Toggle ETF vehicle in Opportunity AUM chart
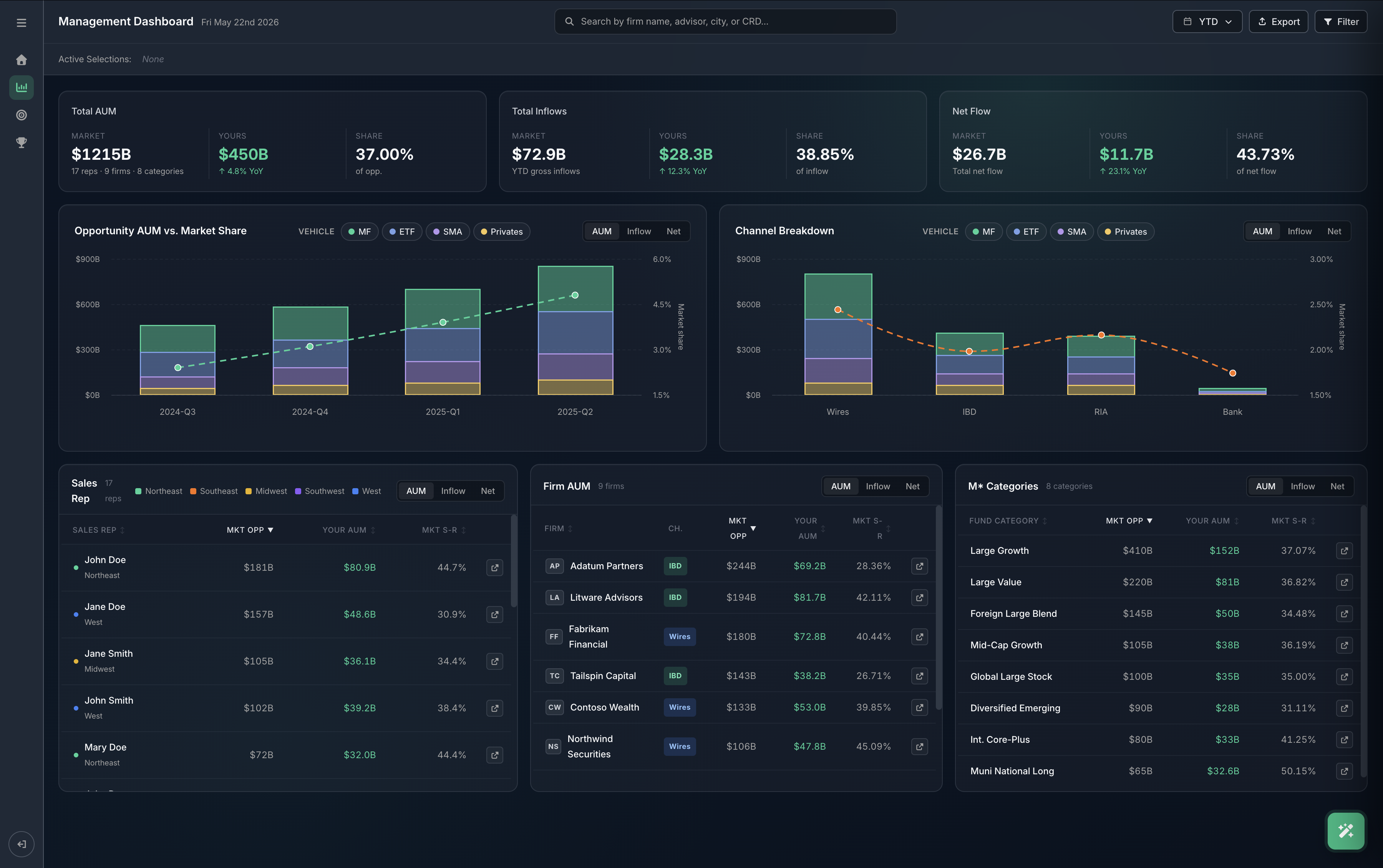The width and height of the screenshot is (1383, 868). (x=402, y=231)
